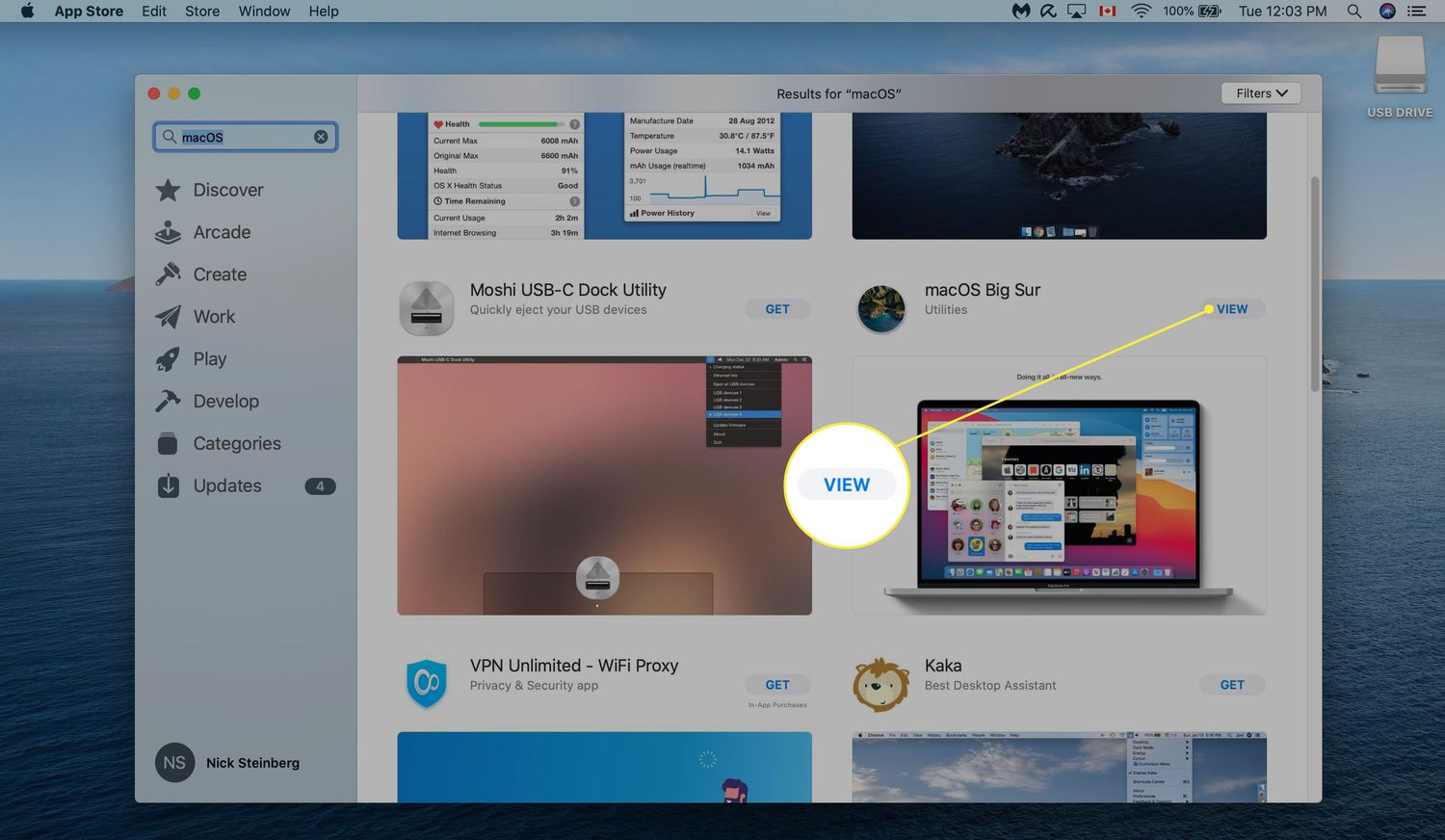Viewport: 1445px width, 840px height.
Task: Open the Work paper plane icon
Action: click(169, 317)
